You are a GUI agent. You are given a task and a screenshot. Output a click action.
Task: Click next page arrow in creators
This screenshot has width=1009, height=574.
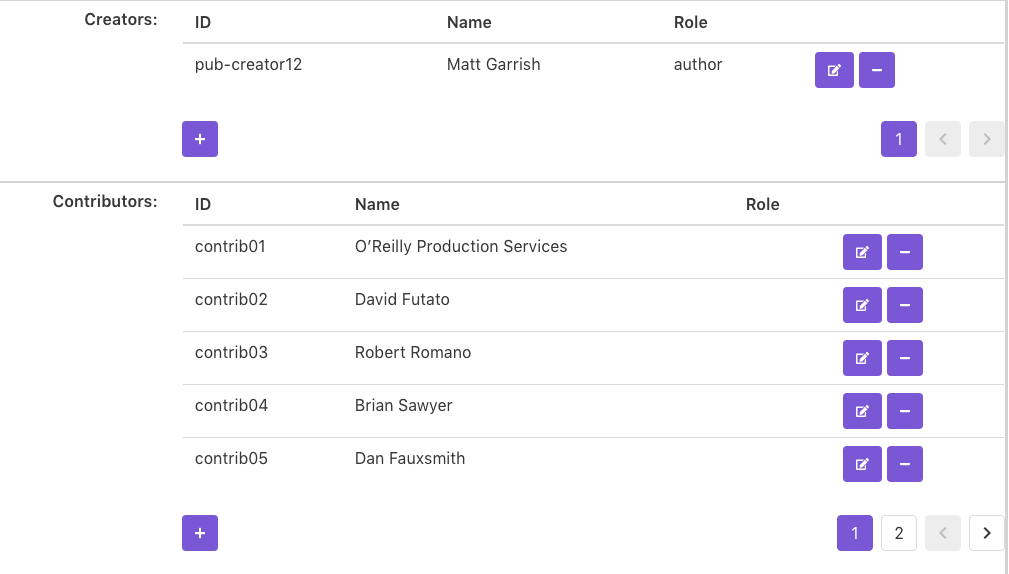pyautogui.click(x=987, y=139)
